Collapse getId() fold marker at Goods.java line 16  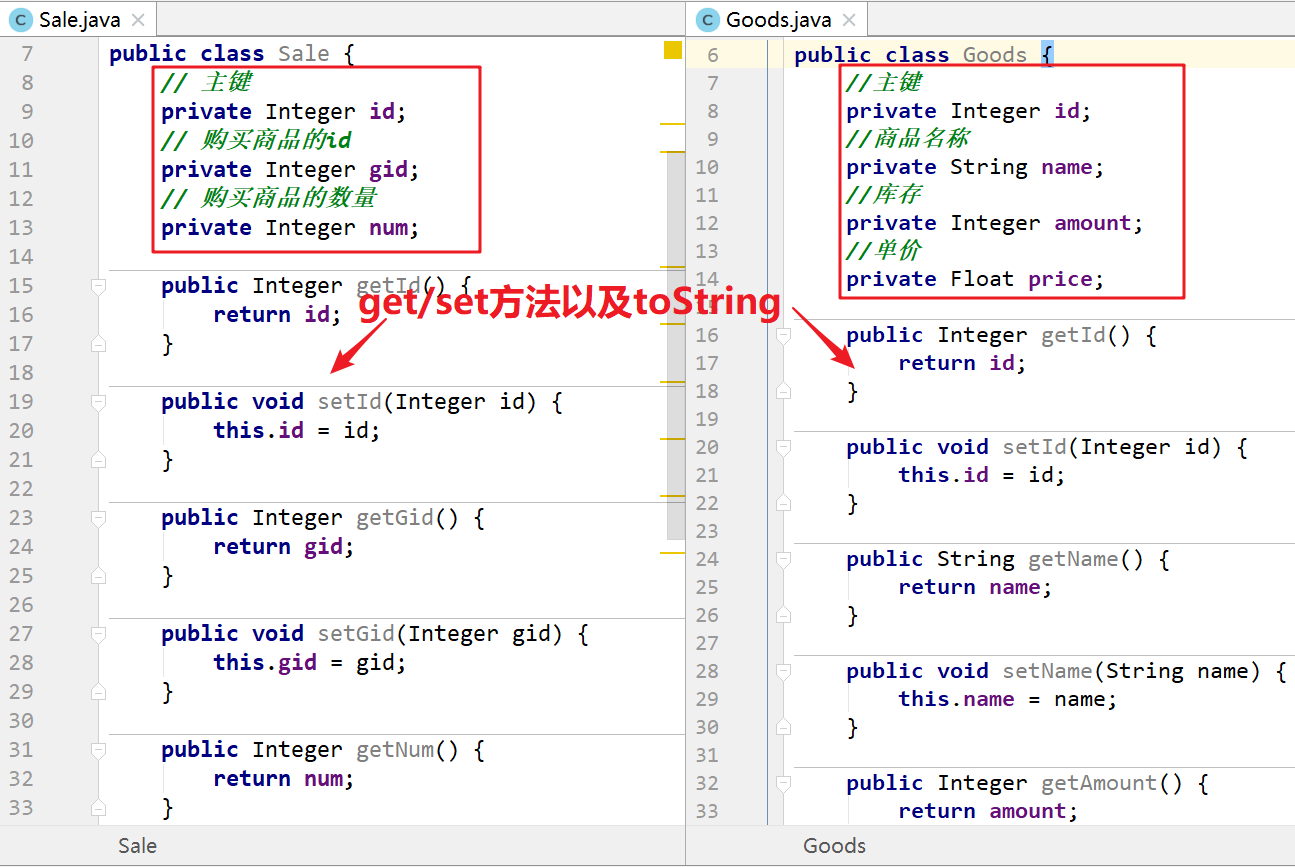click(x=783, y=336)
